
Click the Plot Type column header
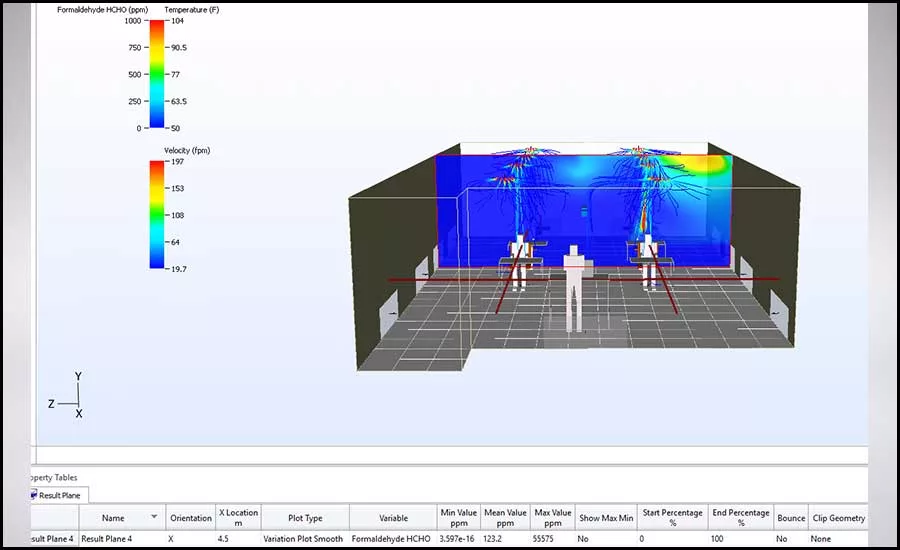click(x=305, y=517)
